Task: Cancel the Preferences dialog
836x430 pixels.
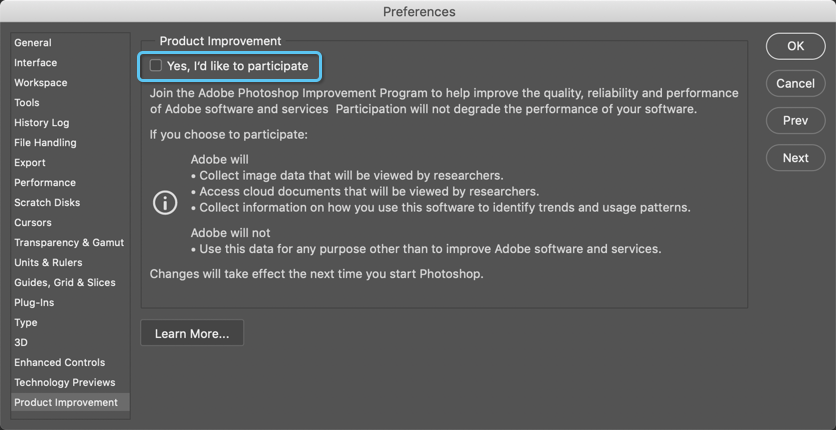Action: 795,84
